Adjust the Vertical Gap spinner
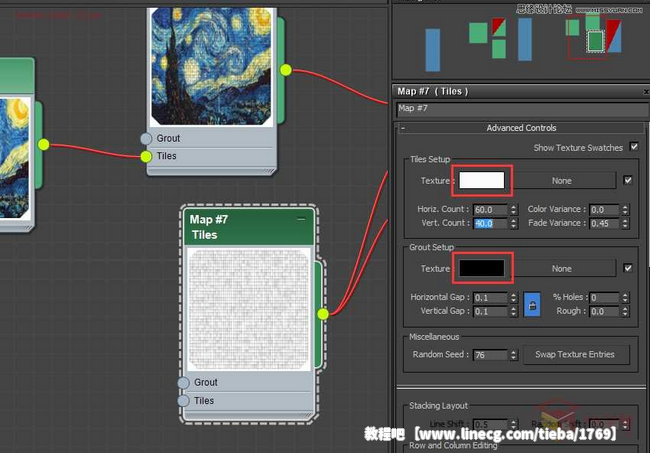Screen dimensions: 651x453 pos(514,311)
